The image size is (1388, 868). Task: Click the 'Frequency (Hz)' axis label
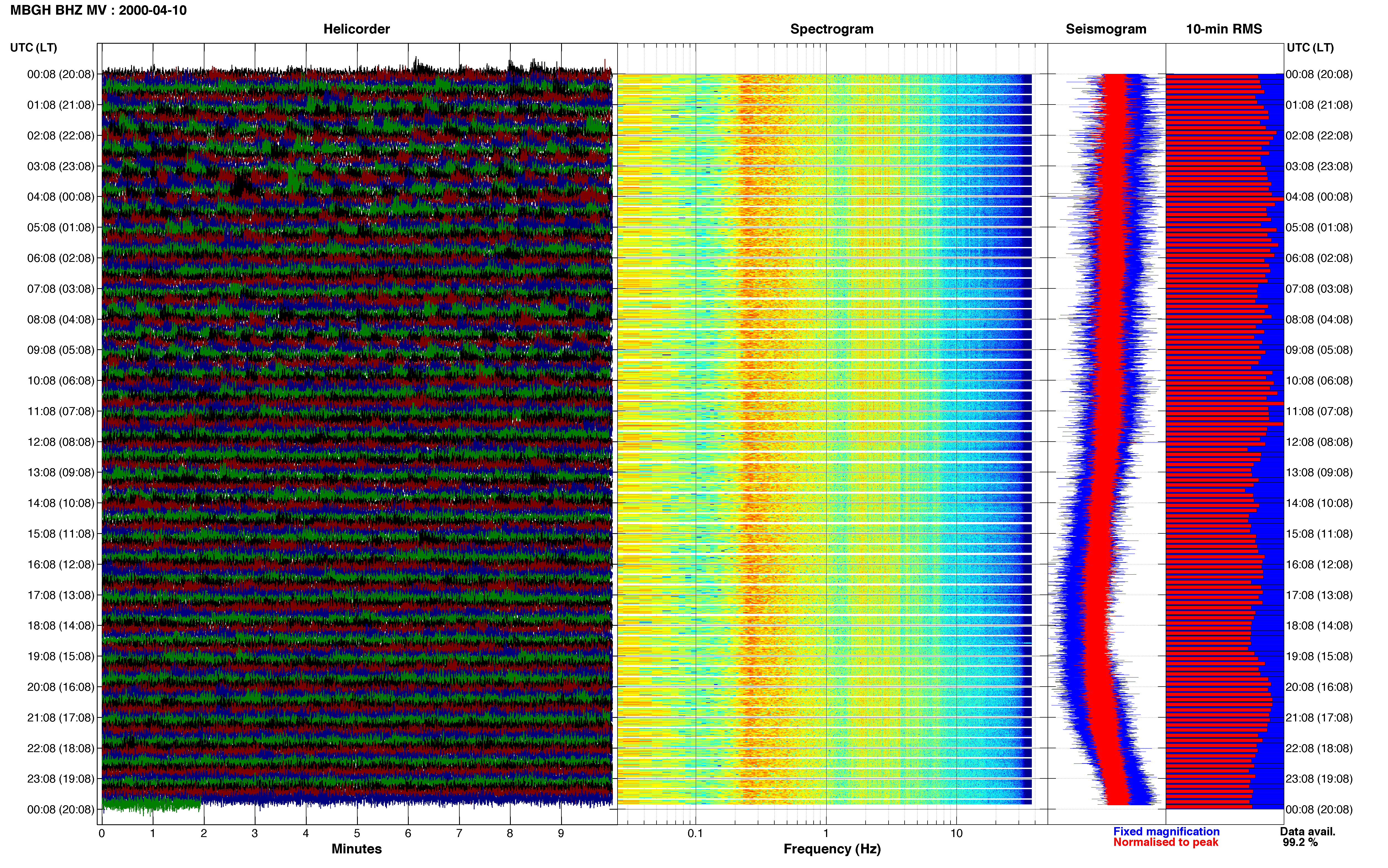coord(832,849)
